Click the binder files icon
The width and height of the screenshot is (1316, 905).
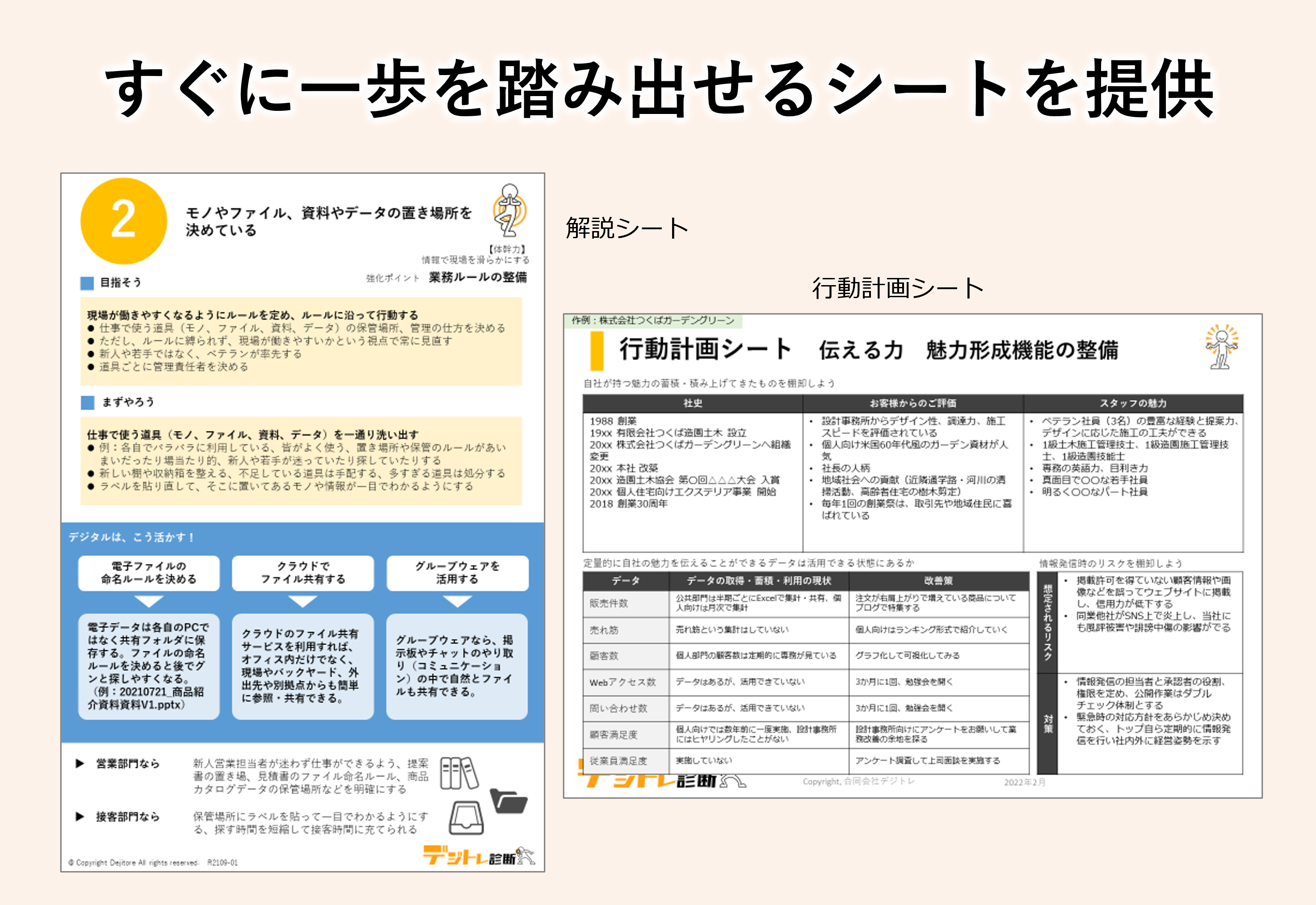click(x=458, y=773)
